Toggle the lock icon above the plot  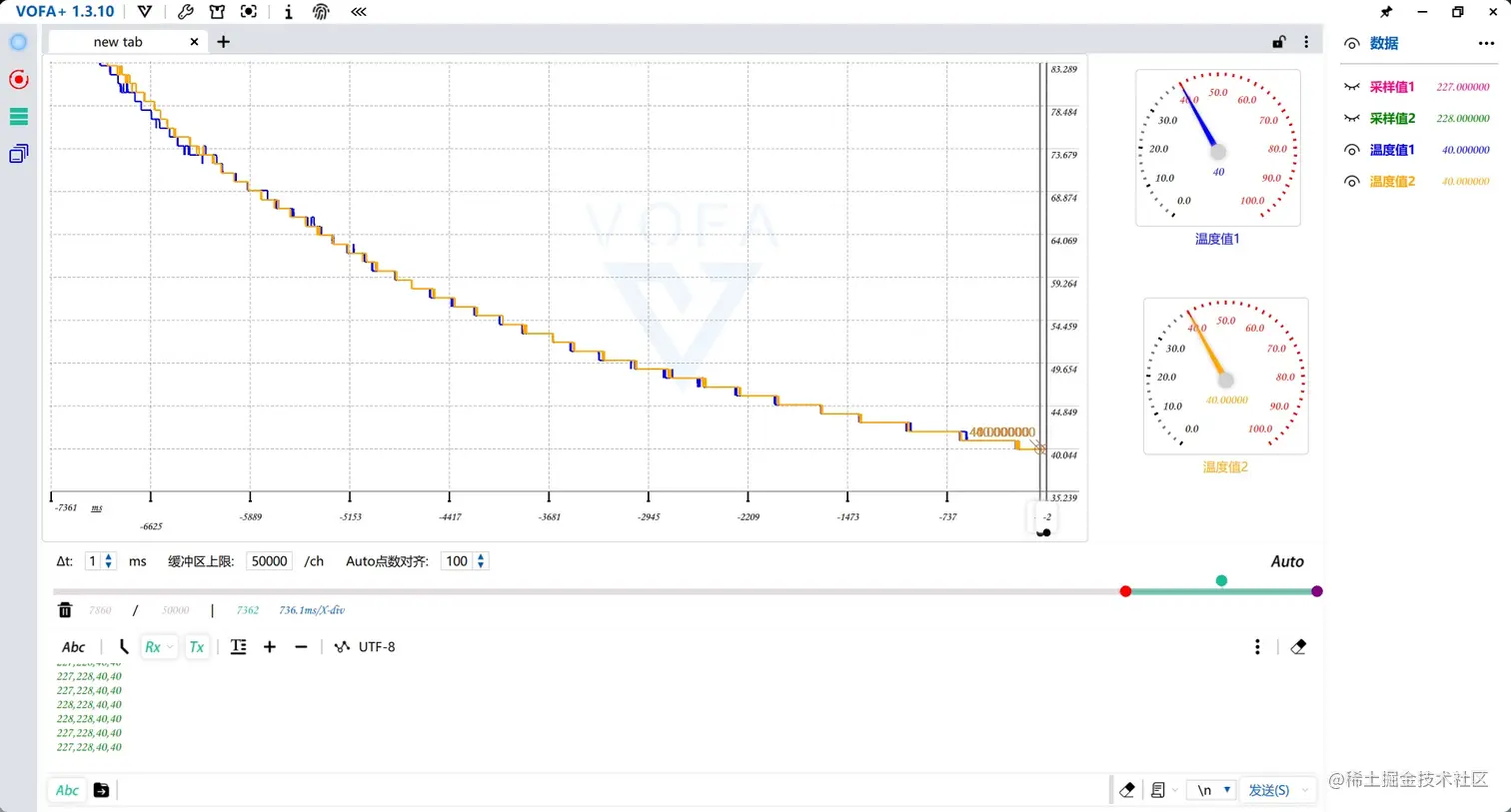coord(1278,42)
